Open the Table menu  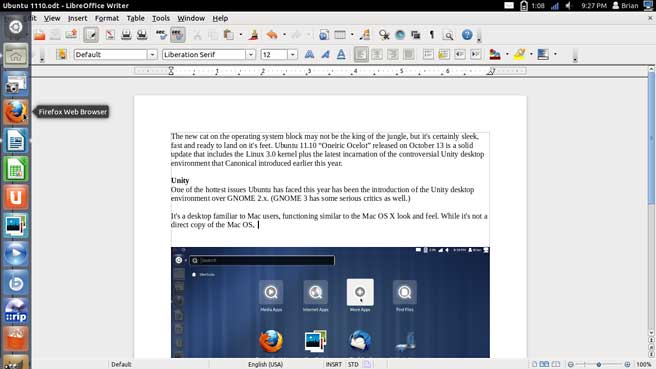[x=136, y=18]
